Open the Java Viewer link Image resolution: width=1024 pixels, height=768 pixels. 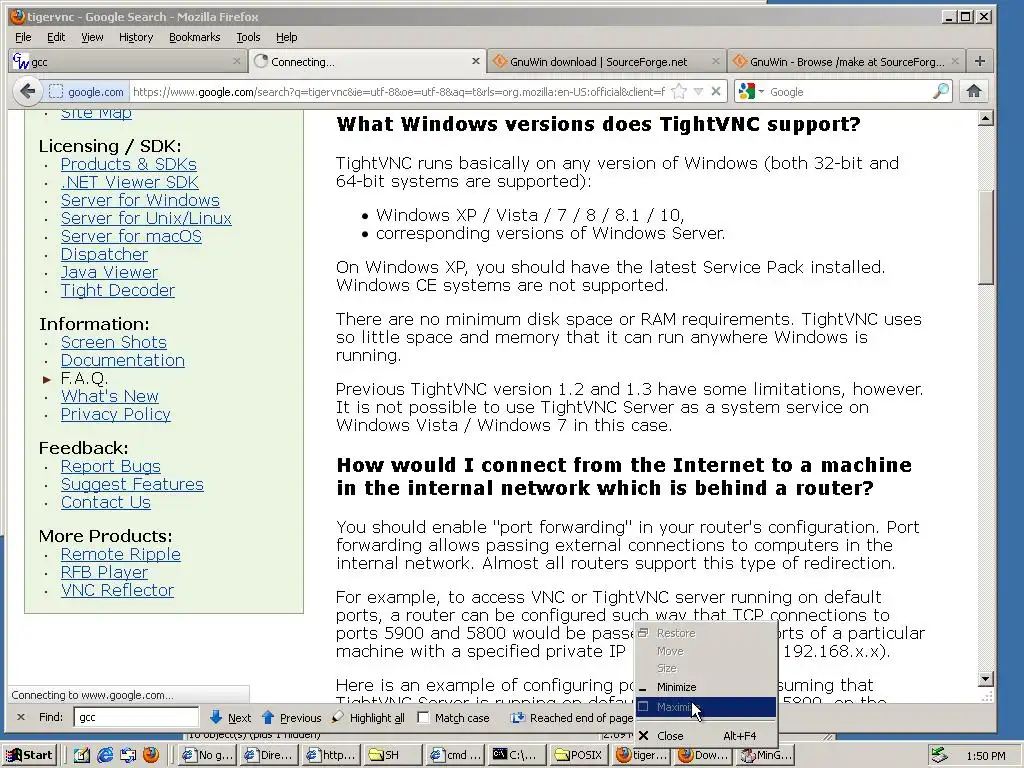[109, 272]
